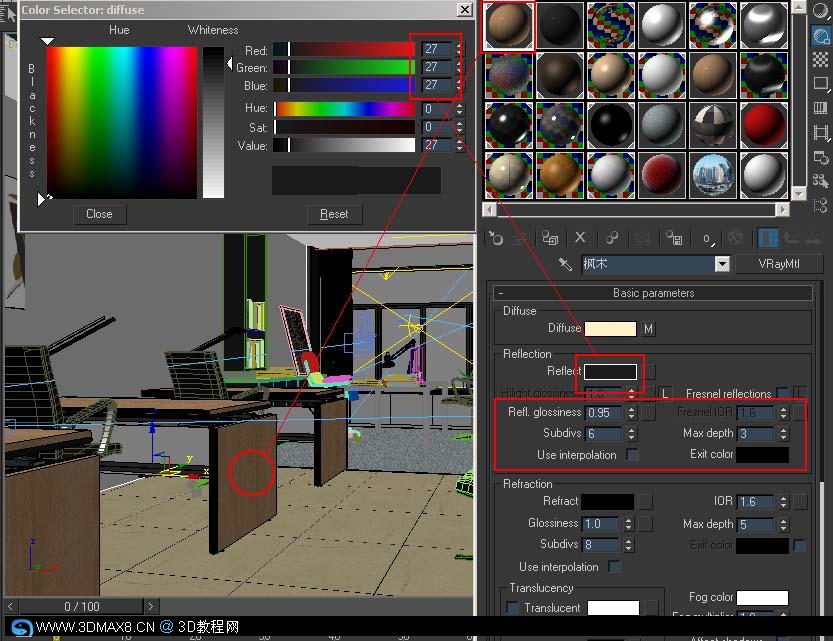
Task: Open the Material ID Channel flyout
Action: (708, 239)
